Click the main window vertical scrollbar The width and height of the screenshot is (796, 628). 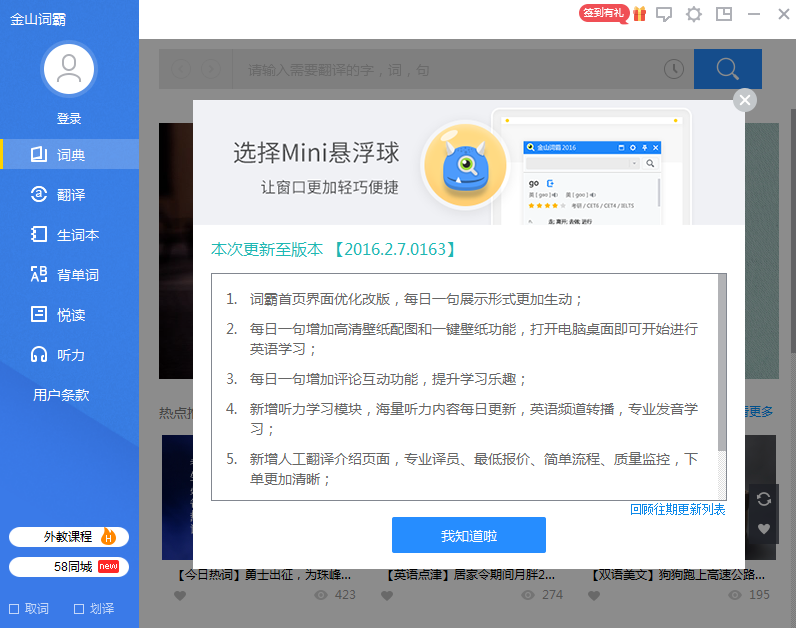click(793, 231)
